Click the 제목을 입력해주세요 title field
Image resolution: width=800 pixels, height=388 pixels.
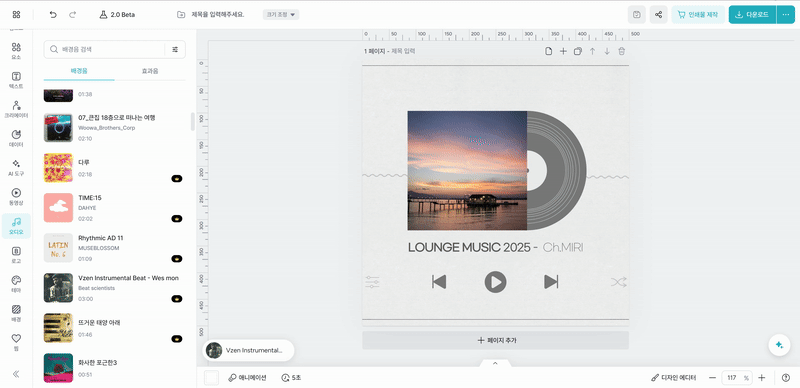218,14
